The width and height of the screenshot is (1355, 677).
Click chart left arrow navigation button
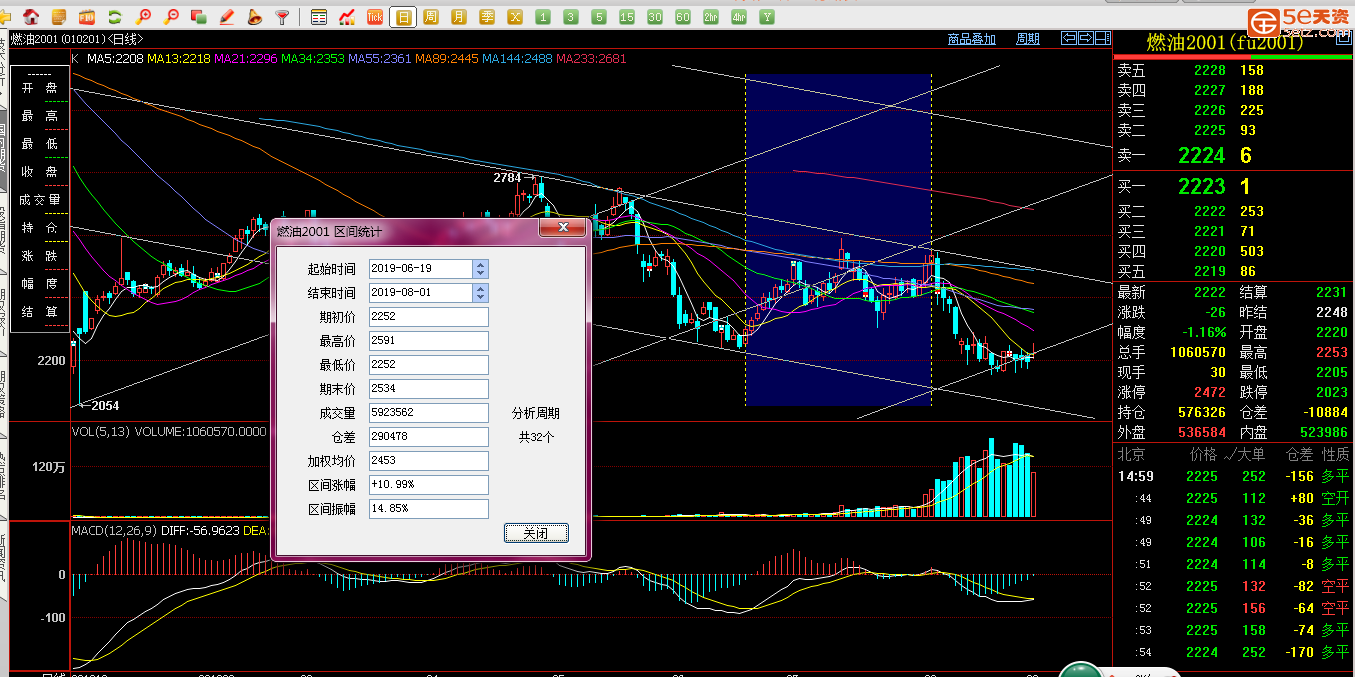click(x=1068, y=38)
